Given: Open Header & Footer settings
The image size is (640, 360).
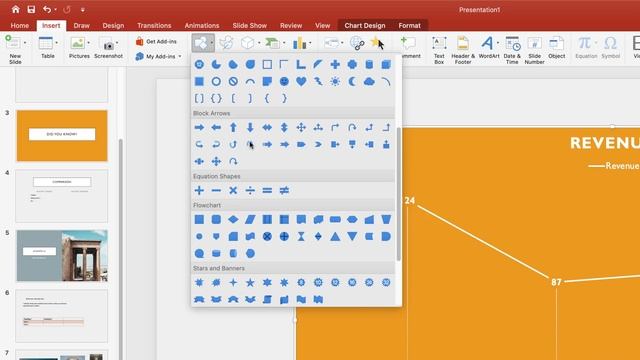Looking at the screenshot, I should (463, 50).
